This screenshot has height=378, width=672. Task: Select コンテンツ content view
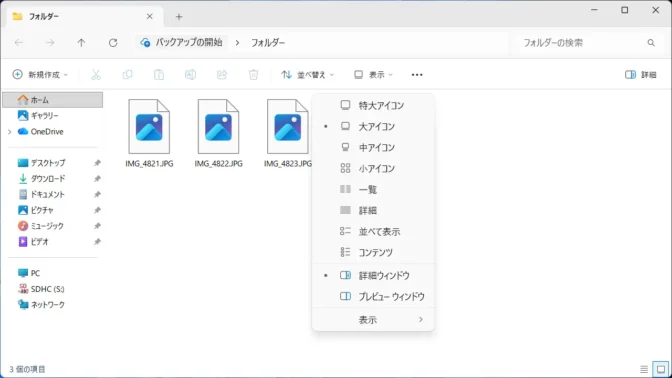pos(373,252)
